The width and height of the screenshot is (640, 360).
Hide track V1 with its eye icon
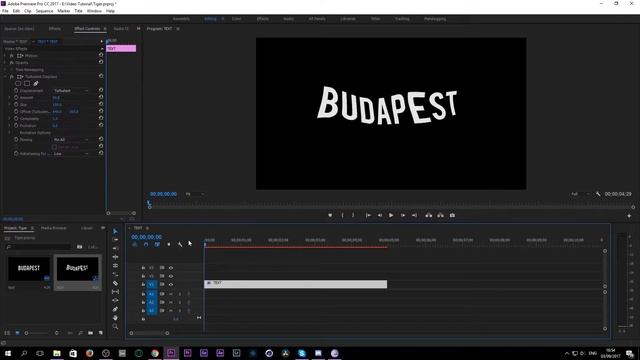[171, 284]
